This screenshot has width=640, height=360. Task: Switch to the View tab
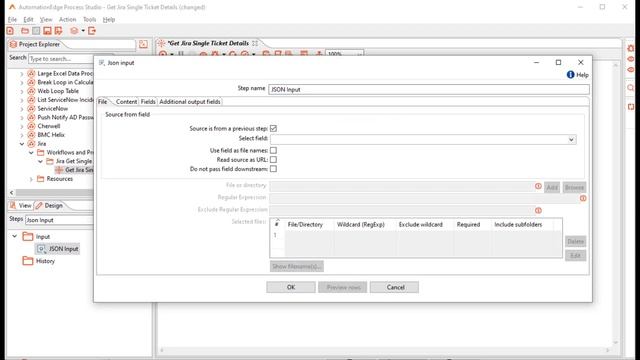(21, 205)
